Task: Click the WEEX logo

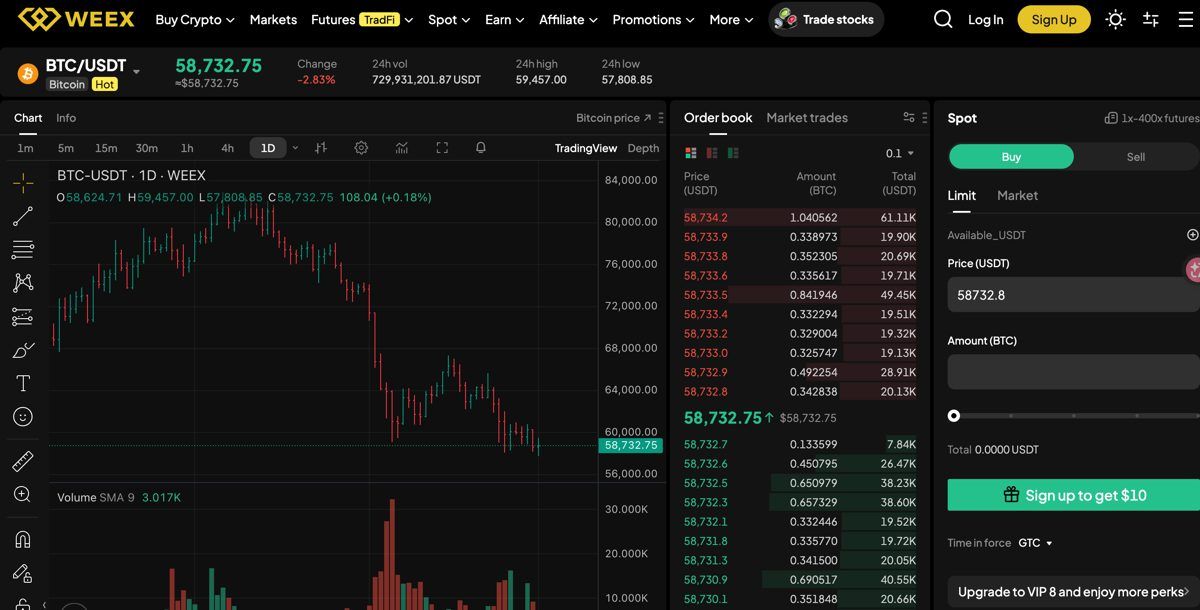Action: [77, 19]
